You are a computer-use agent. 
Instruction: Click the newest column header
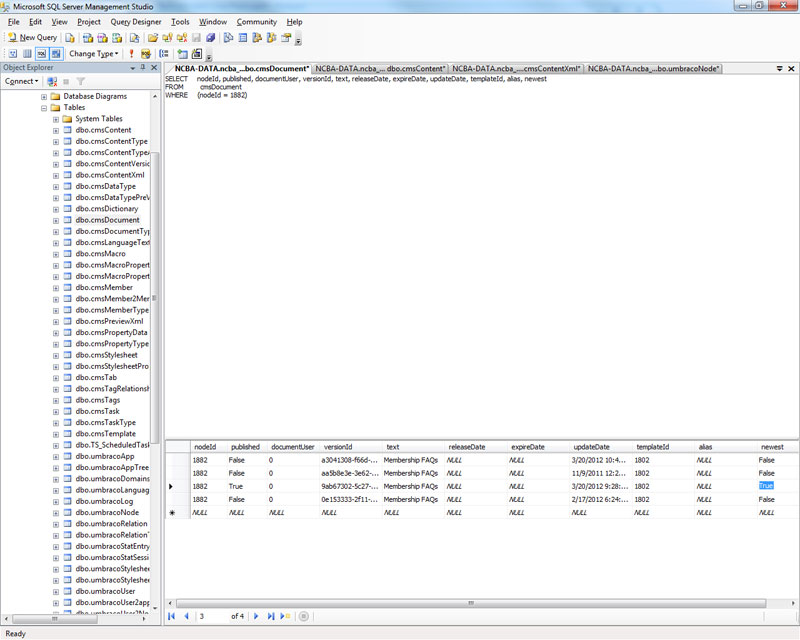coord(777,447)
